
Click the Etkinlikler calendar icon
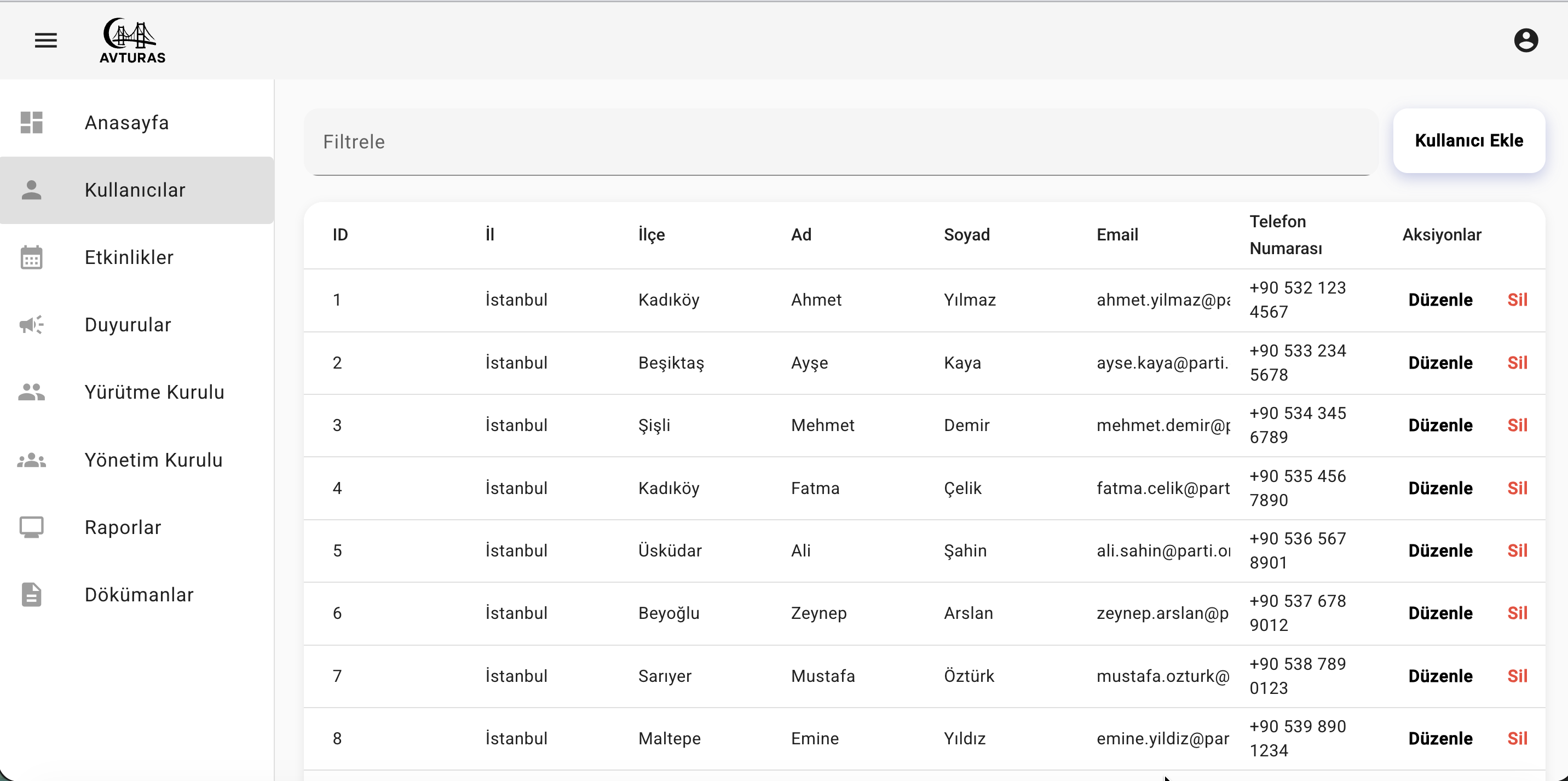(32, 257)
